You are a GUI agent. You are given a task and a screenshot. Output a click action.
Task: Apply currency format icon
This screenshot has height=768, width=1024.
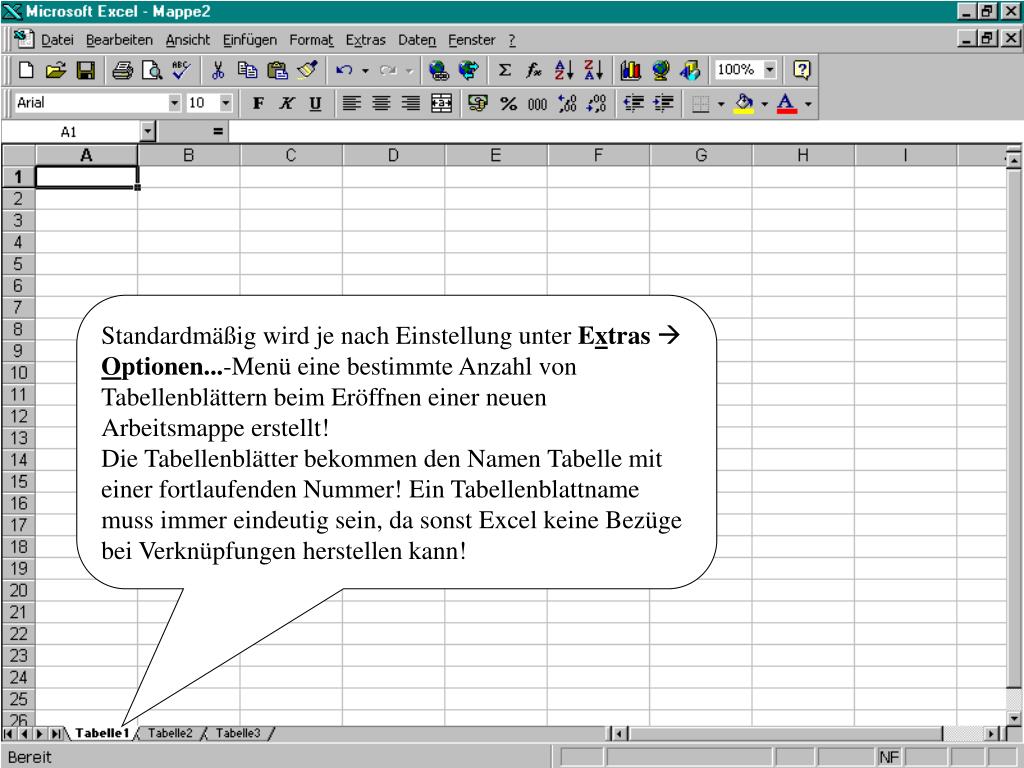pyautogui.click(x=479, y=103)
